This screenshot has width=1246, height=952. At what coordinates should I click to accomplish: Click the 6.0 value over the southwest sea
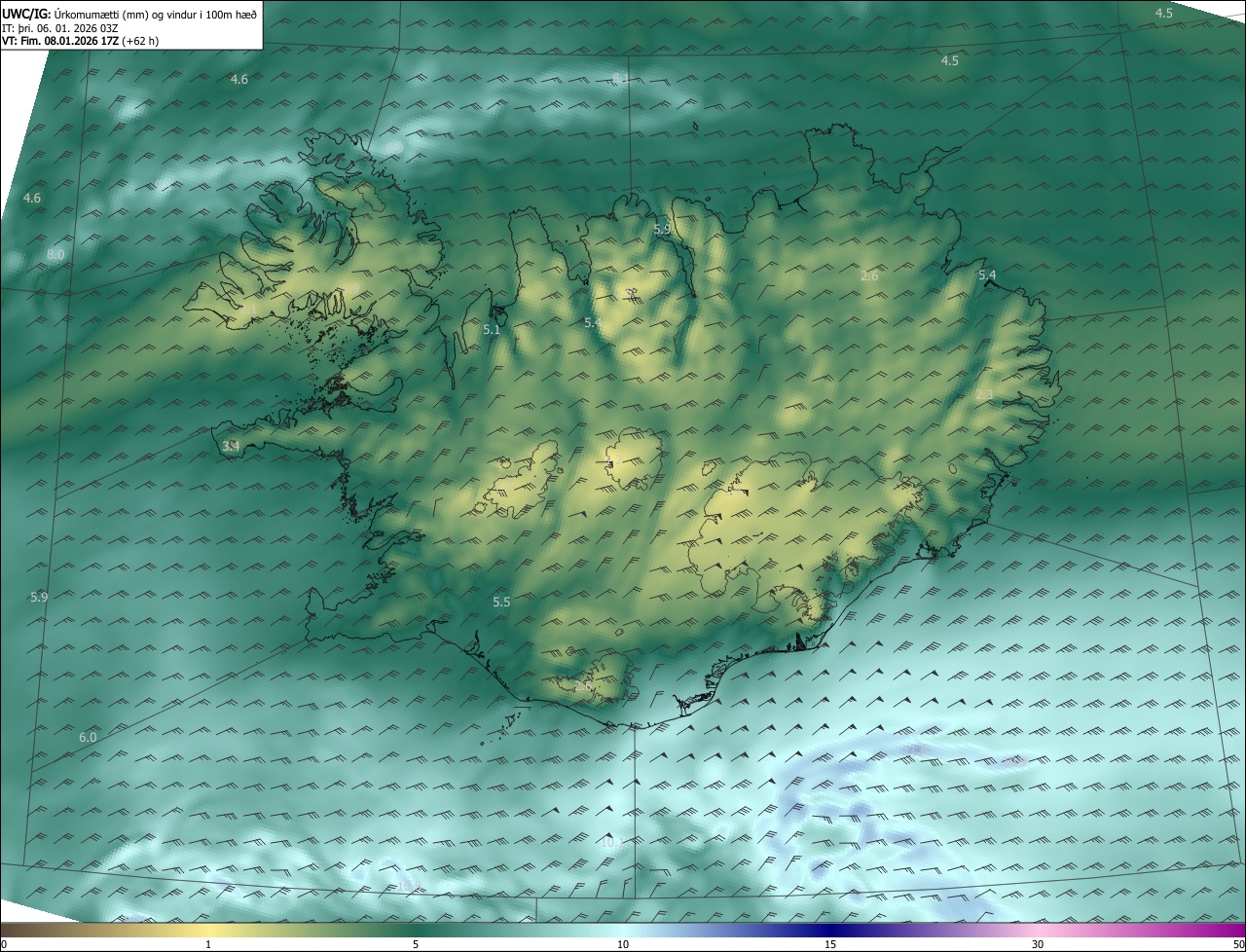(x=88, y=738)
